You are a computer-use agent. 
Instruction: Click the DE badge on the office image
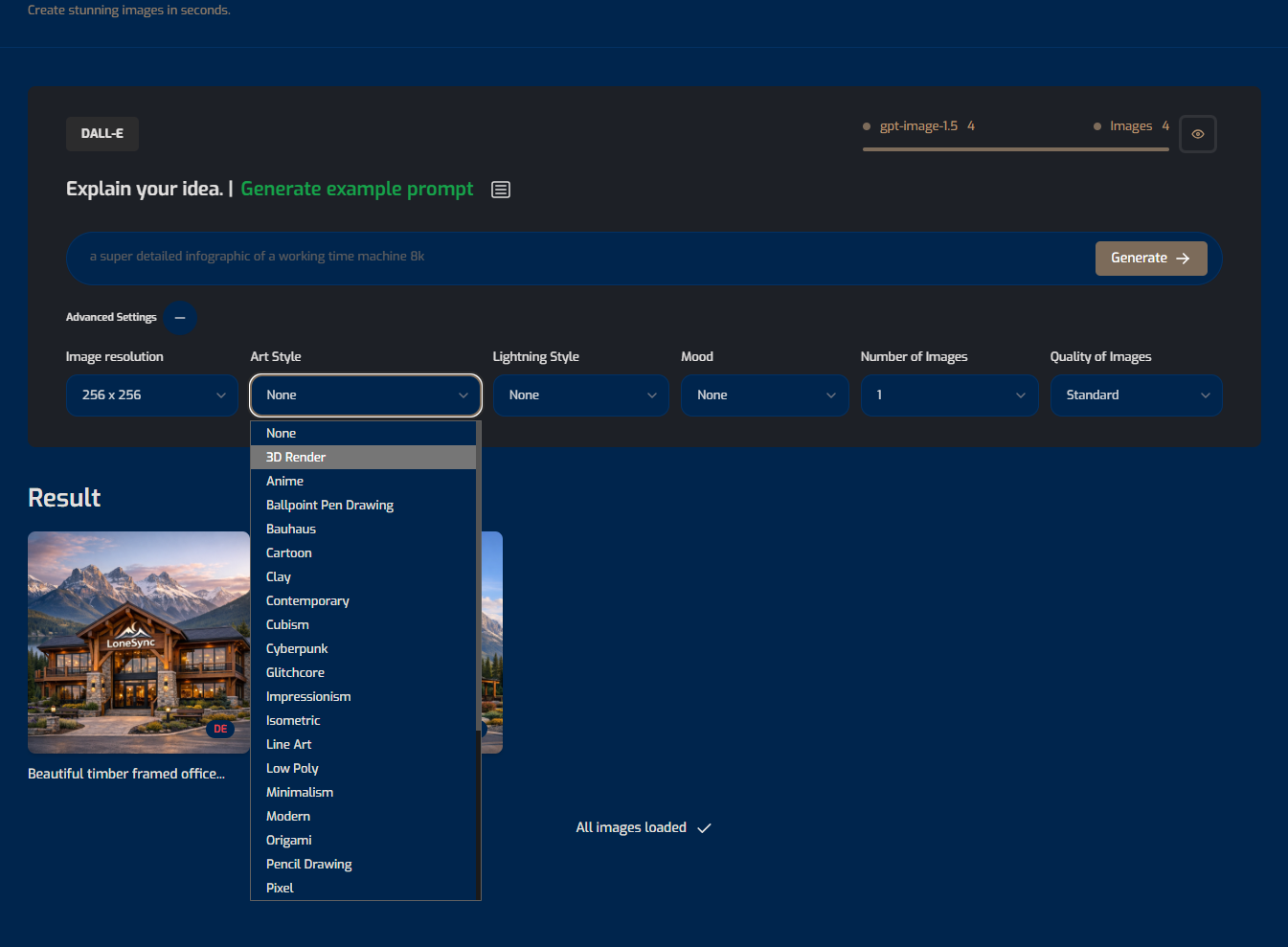[x=220, y=729]
